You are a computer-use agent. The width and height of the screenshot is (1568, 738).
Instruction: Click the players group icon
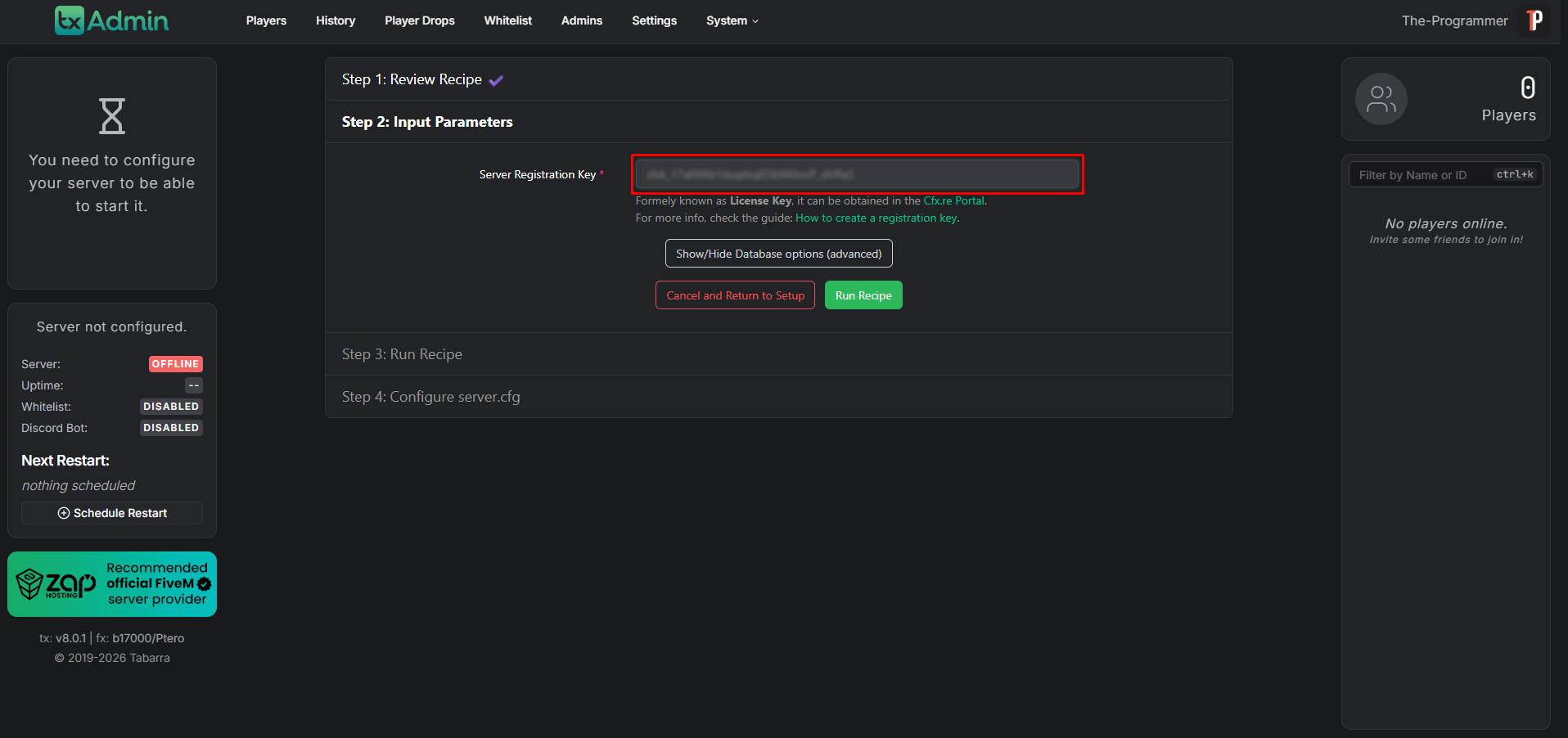[x=1381, y=99]
